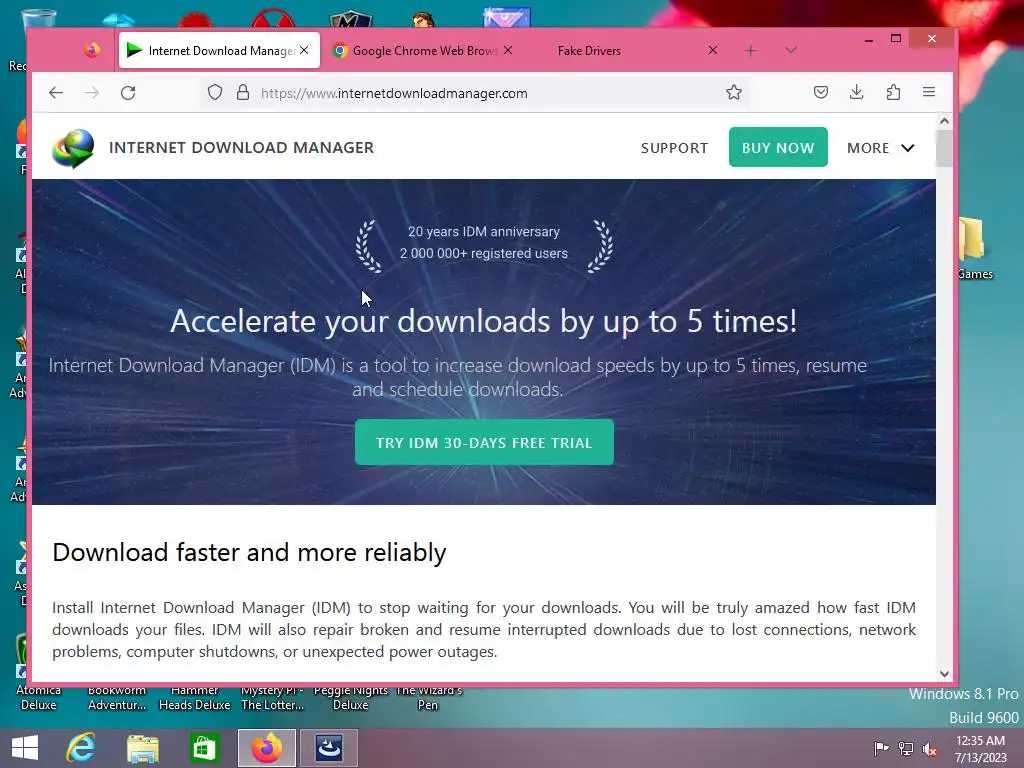The height and width of the screenshot is (768, 1024).
Task: Switch to the Internet Download Manager tab
Action: pyautogui.click(x=219, y=50)
